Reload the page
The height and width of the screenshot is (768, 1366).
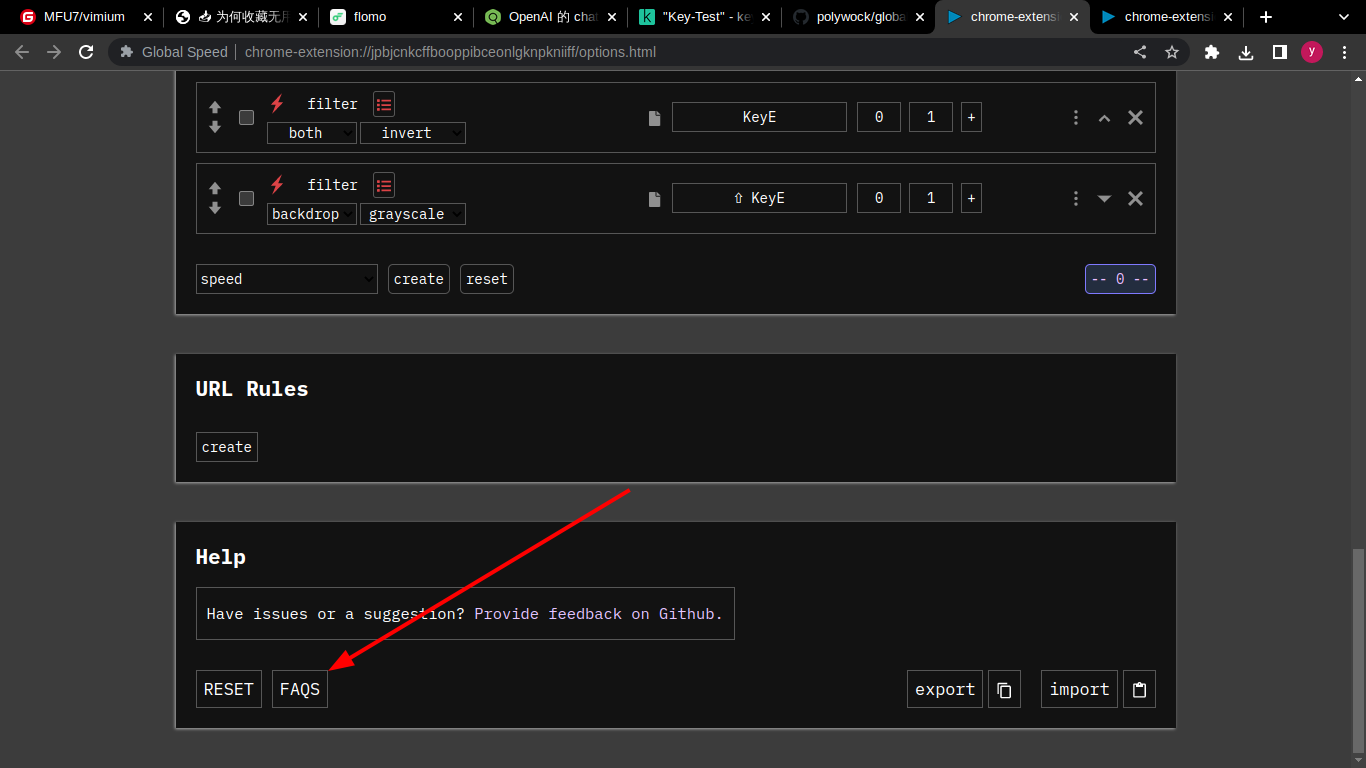pos(86,52)
